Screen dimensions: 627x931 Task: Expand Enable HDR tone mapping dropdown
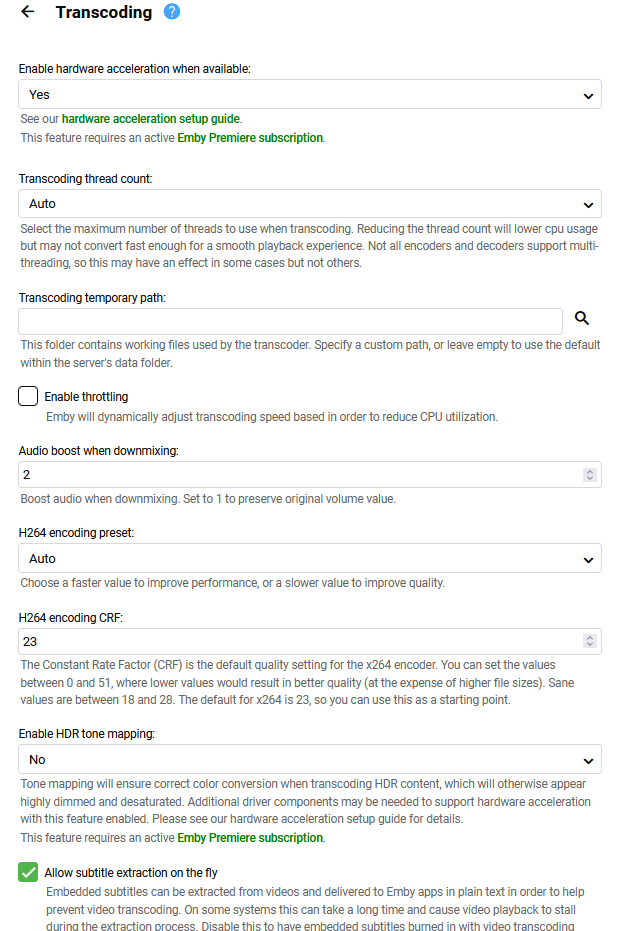point(310,760)
